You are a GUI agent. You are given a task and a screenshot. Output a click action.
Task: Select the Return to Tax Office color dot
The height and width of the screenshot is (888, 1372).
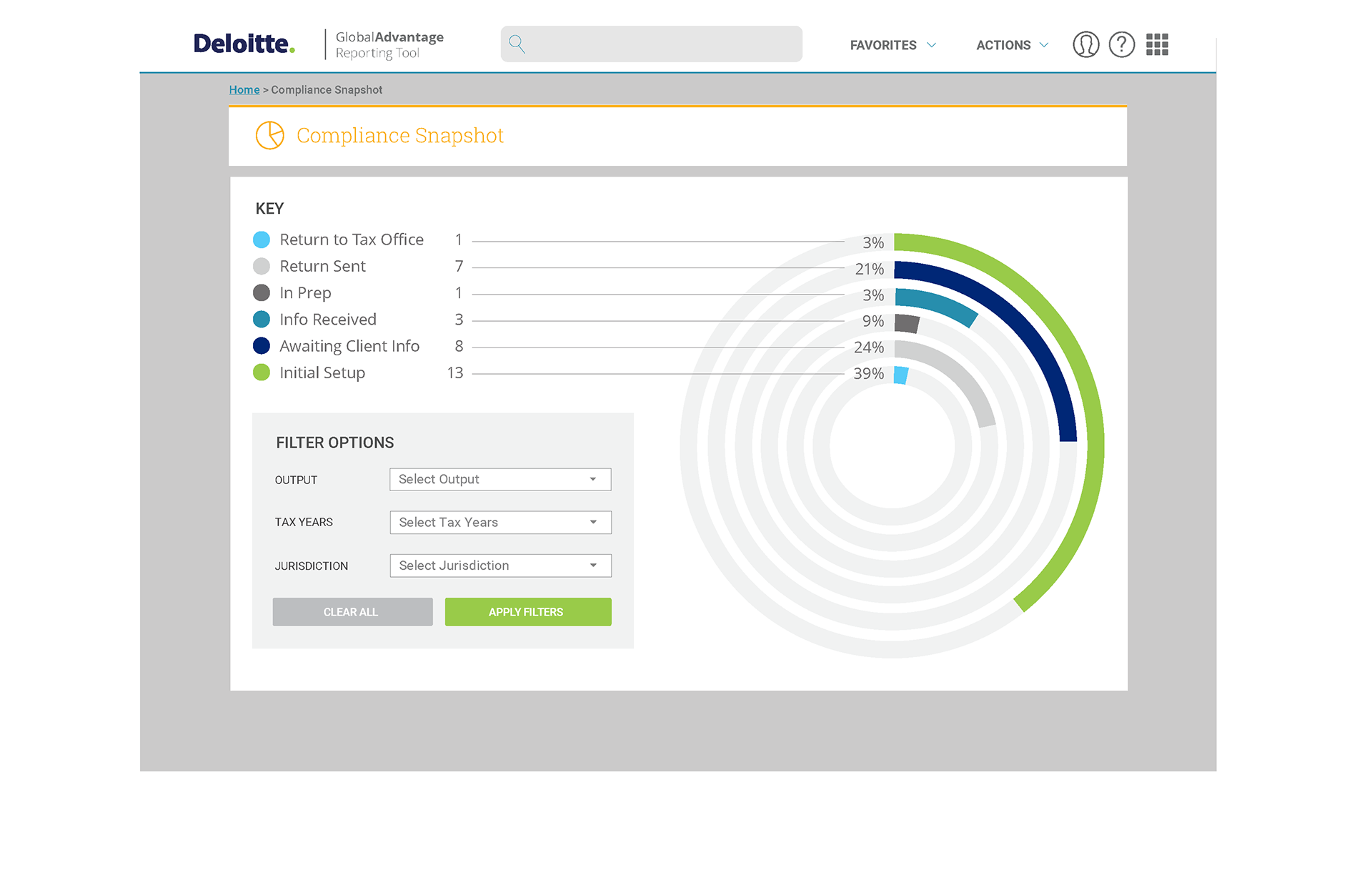coord(262,239)
